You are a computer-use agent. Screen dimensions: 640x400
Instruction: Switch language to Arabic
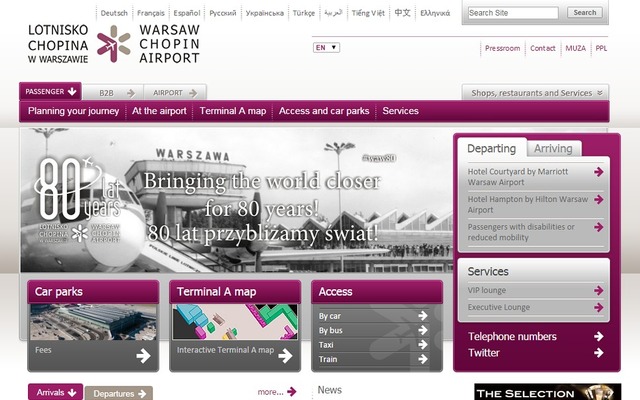(333, 13)
